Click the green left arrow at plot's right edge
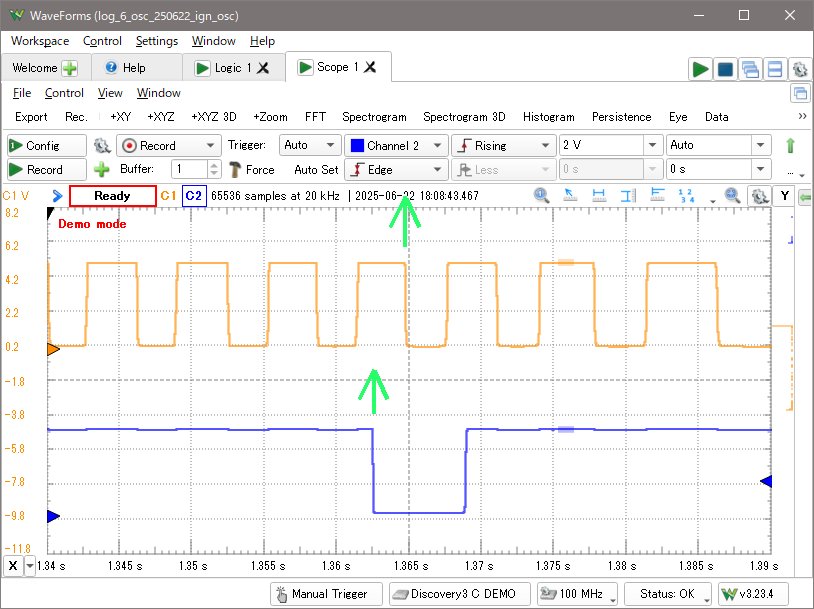814x609 pixels. coord(806,197)
